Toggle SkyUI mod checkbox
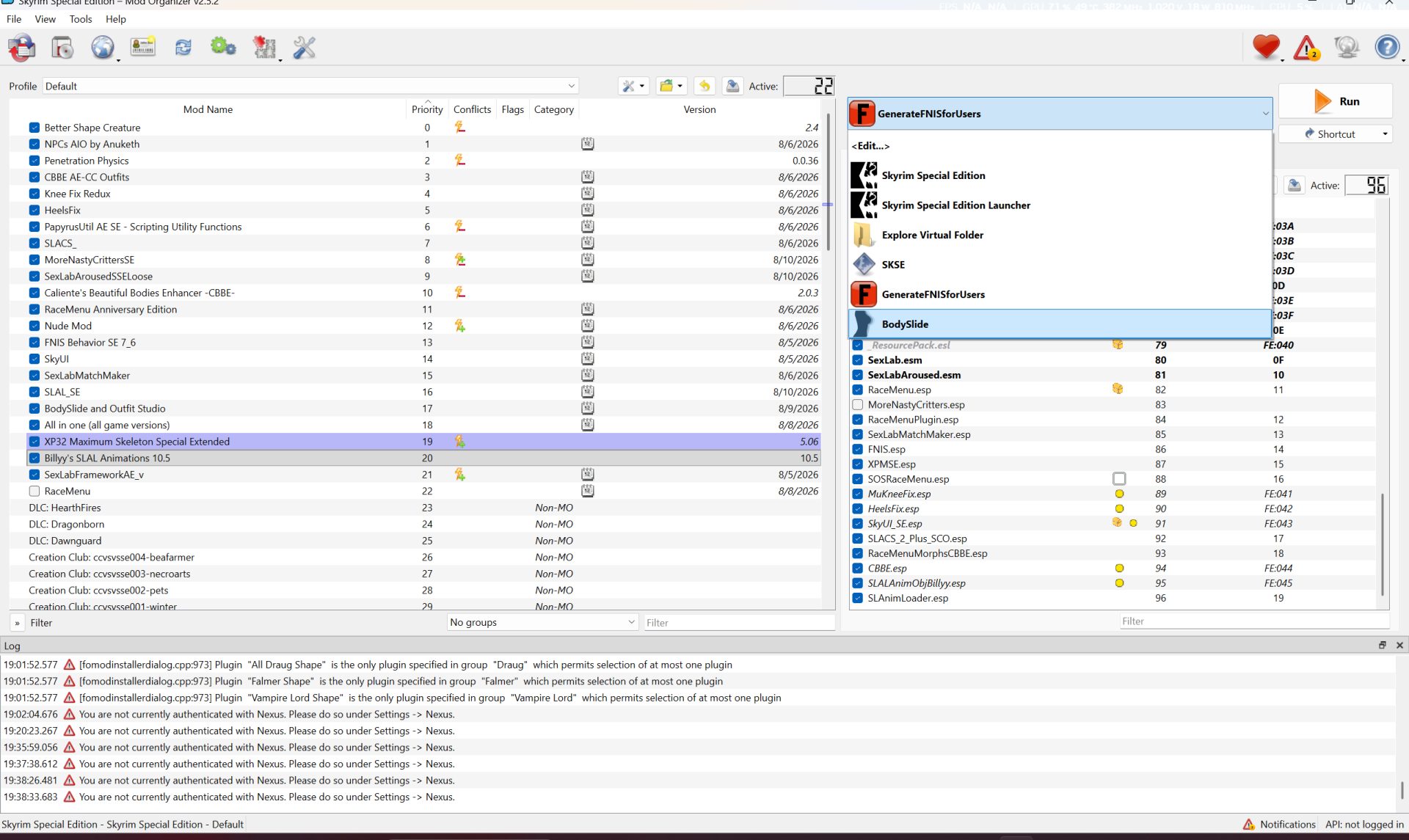Image resolution: width=1409 pixels, height=840 pixels. [x=34, y=359]
